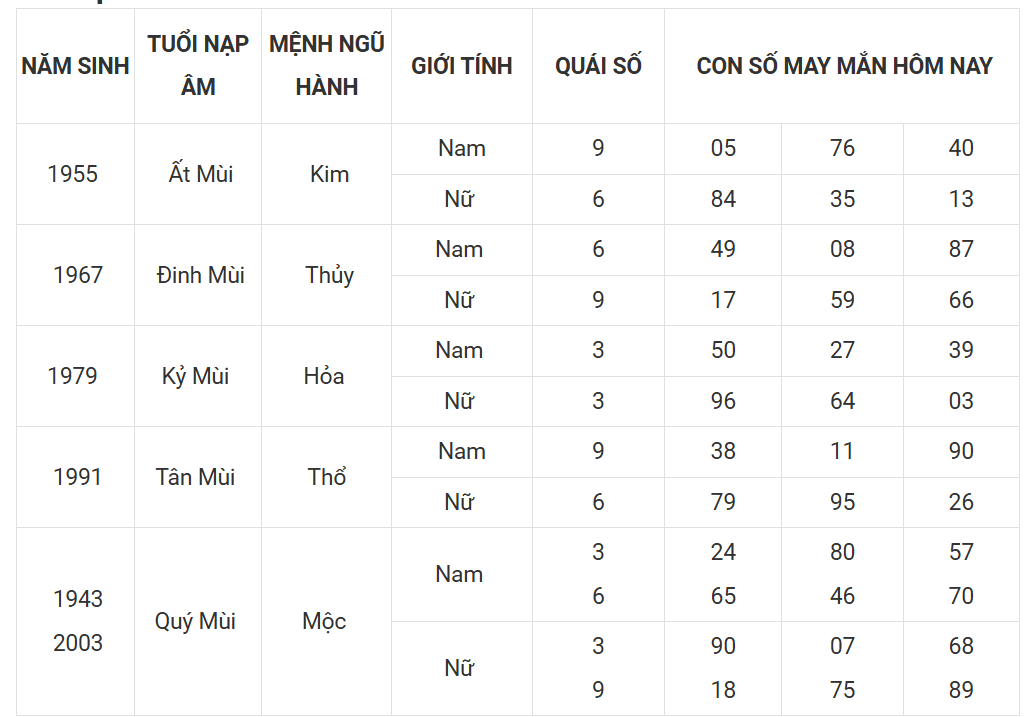The width and height of the screenshot is (1035, 717).
Task: Select the TUỔI NẠP ÂM header cell
Action: (198, 66)
